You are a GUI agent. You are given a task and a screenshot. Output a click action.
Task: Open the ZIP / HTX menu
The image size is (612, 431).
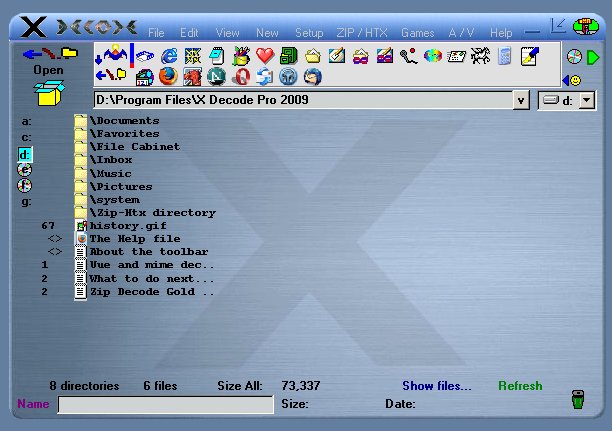[x=360, y=33]
